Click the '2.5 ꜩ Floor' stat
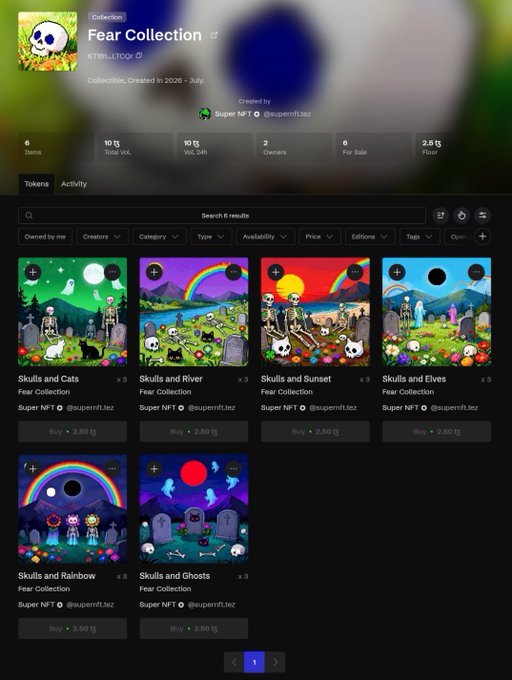Screen dimensions: 512x680 (454, 147)
